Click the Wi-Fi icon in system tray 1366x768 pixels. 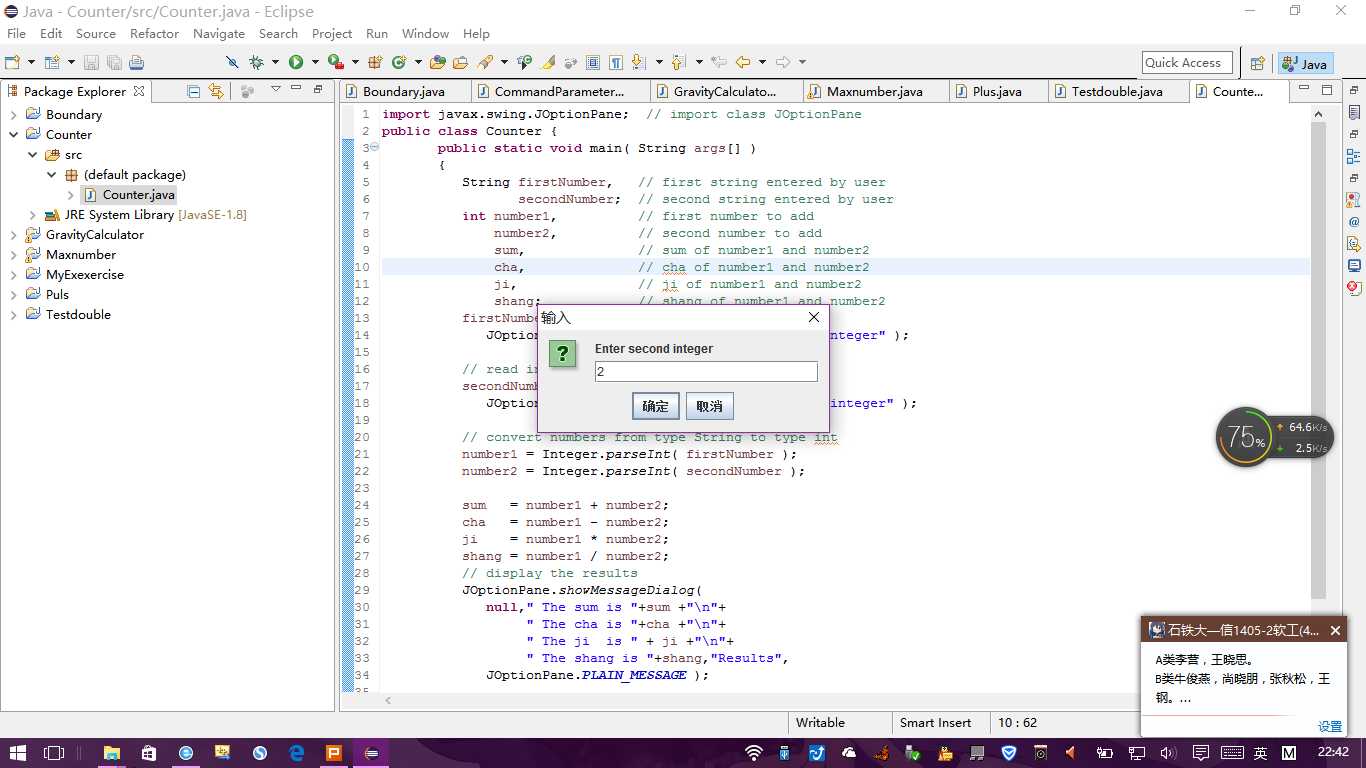coord(754,752)
